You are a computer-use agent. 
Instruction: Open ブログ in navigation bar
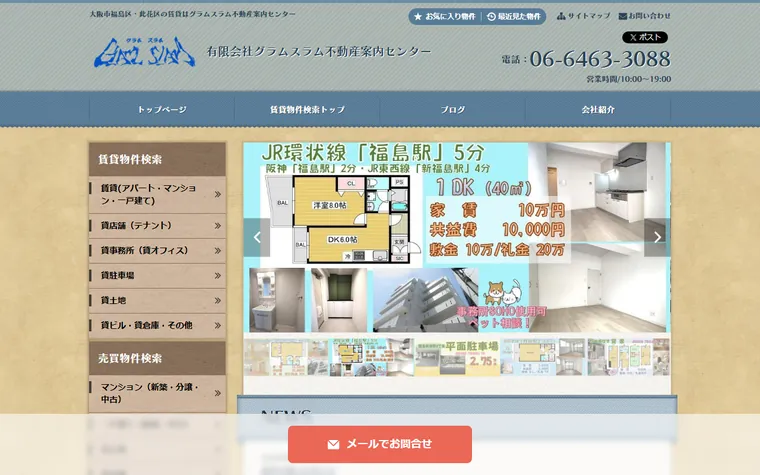(x=453, y=110)
